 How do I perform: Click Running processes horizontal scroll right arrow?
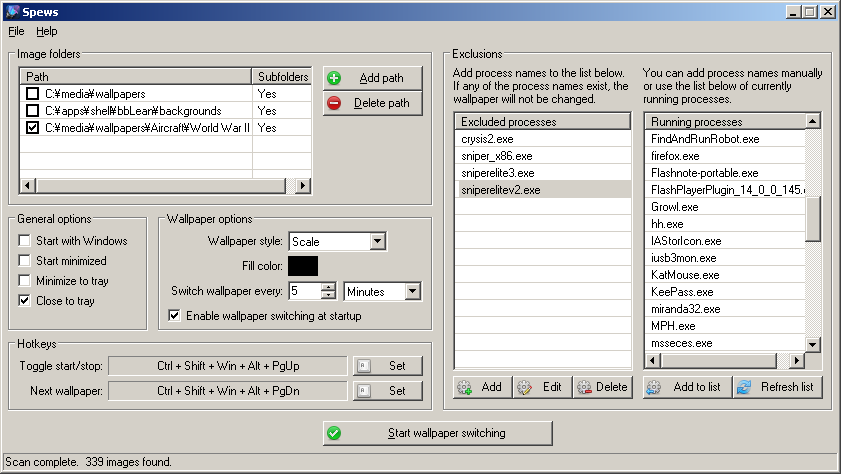pyautogui.click(x=797, y=360)
